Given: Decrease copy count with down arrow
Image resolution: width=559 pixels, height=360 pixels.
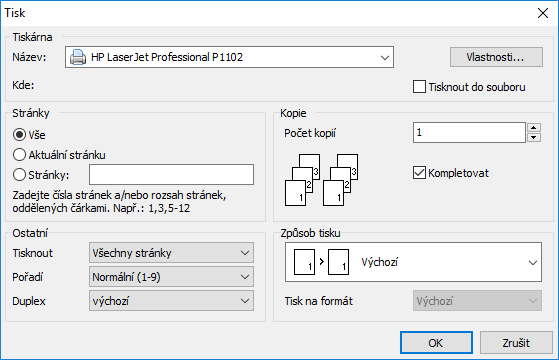Looking at the screenshot, I should point(534,137).
